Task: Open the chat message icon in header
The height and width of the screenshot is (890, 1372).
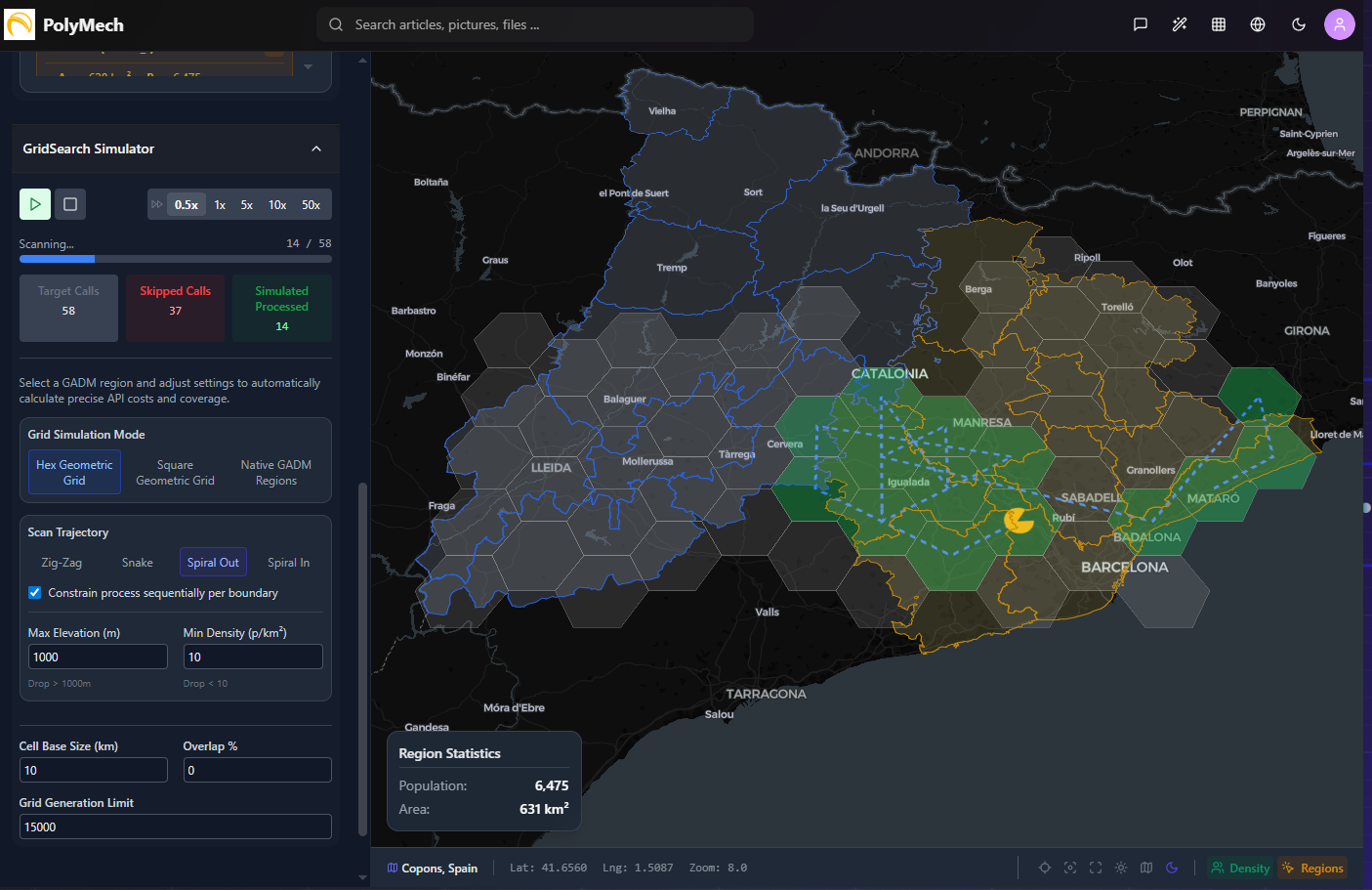Action: click(x=1140, y=24)
